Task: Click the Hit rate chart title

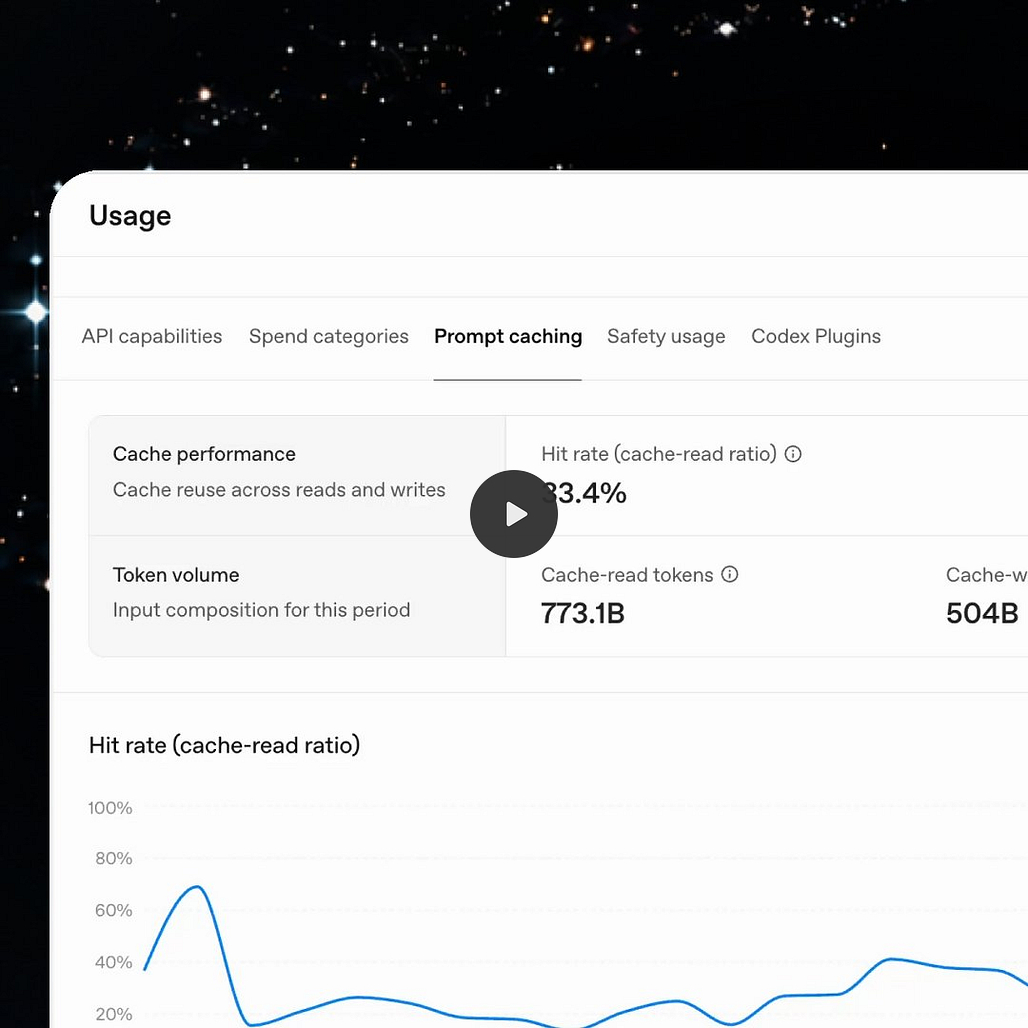Action: 224,745
